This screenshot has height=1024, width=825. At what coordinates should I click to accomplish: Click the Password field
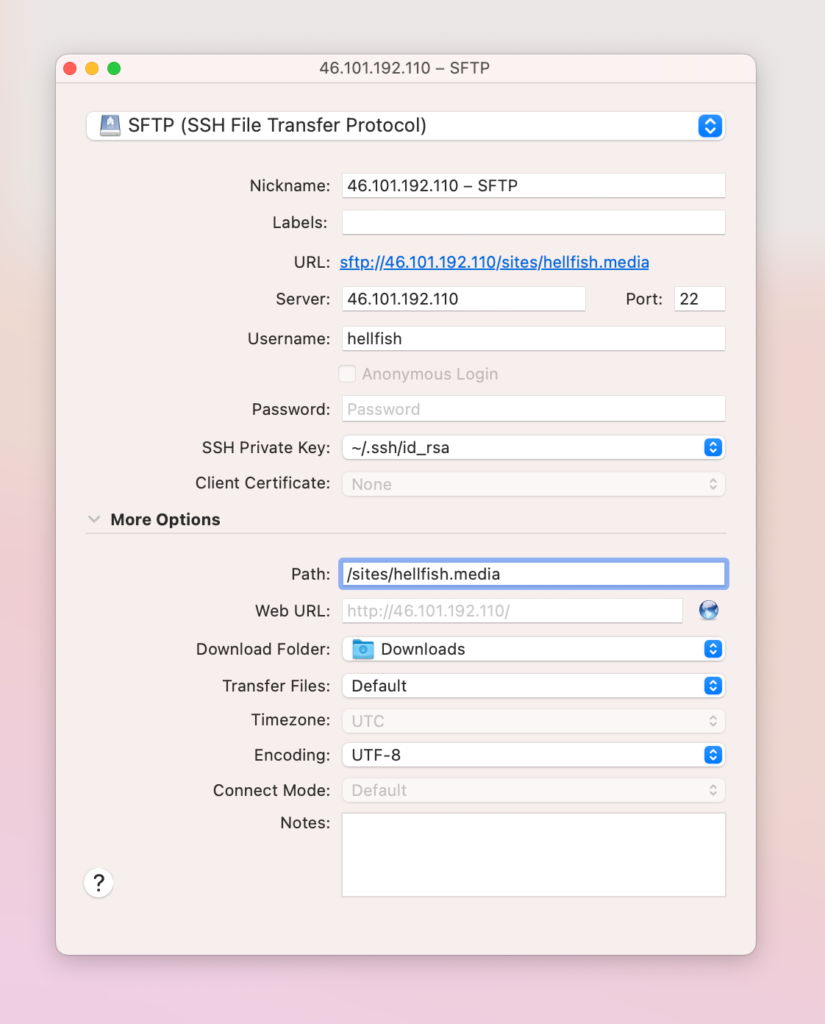point(533,409)
